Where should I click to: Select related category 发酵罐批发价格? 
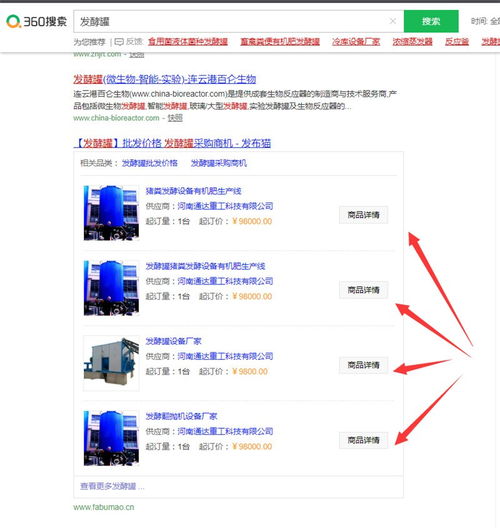[149, 163]
